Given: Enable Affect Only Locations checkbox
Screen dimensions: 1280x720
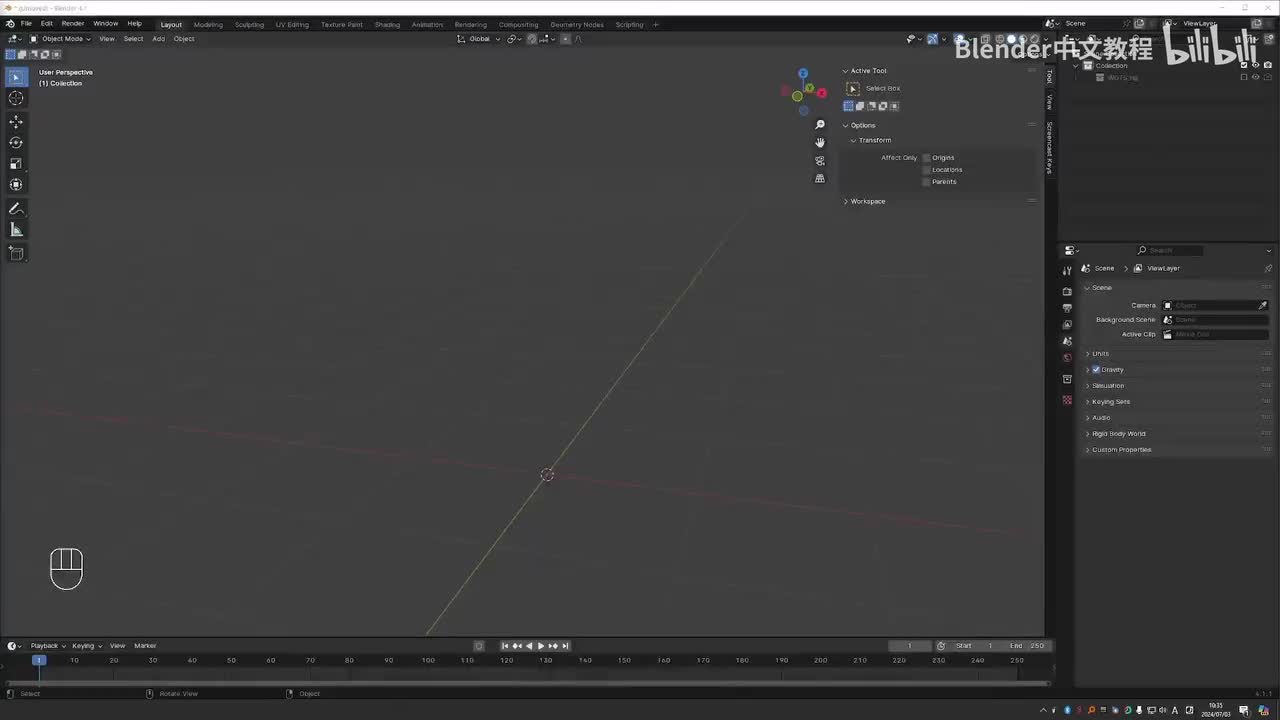Looking at the screenshot, I should 926,169.
